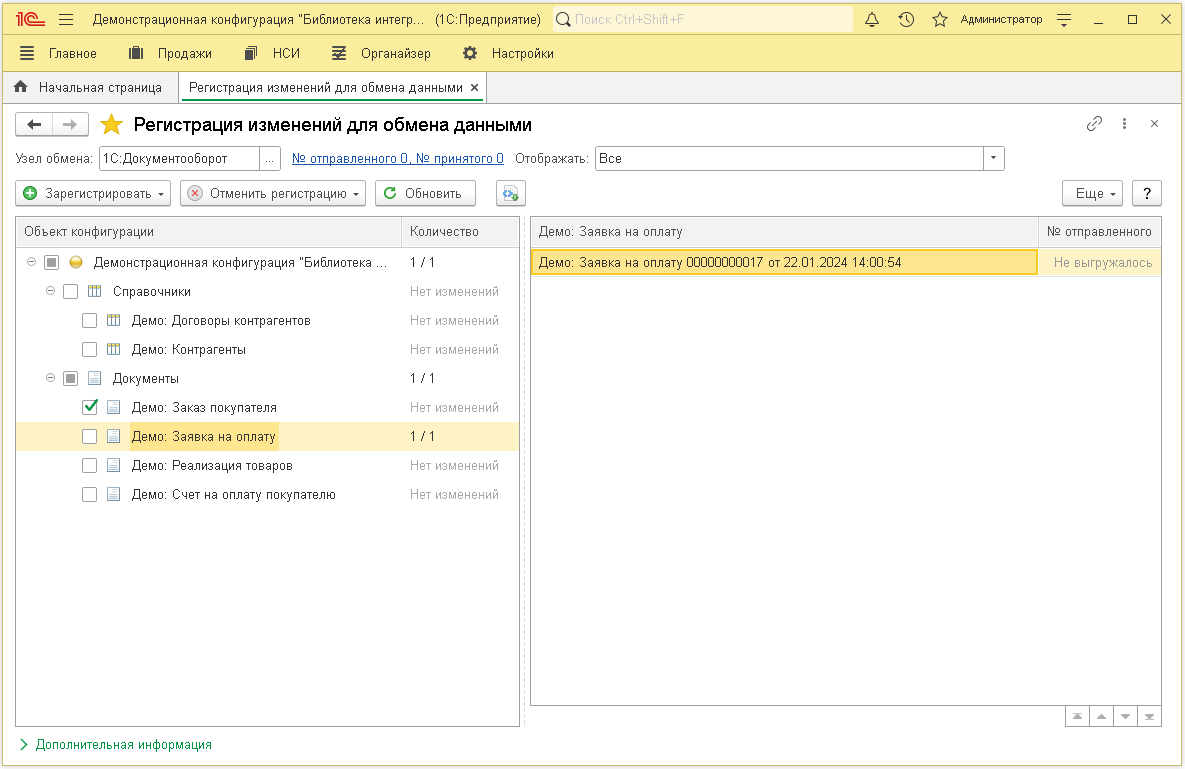Click the edit exchange message icon button
Viewport: 1185px width, 769px height.
pos(511,193)
